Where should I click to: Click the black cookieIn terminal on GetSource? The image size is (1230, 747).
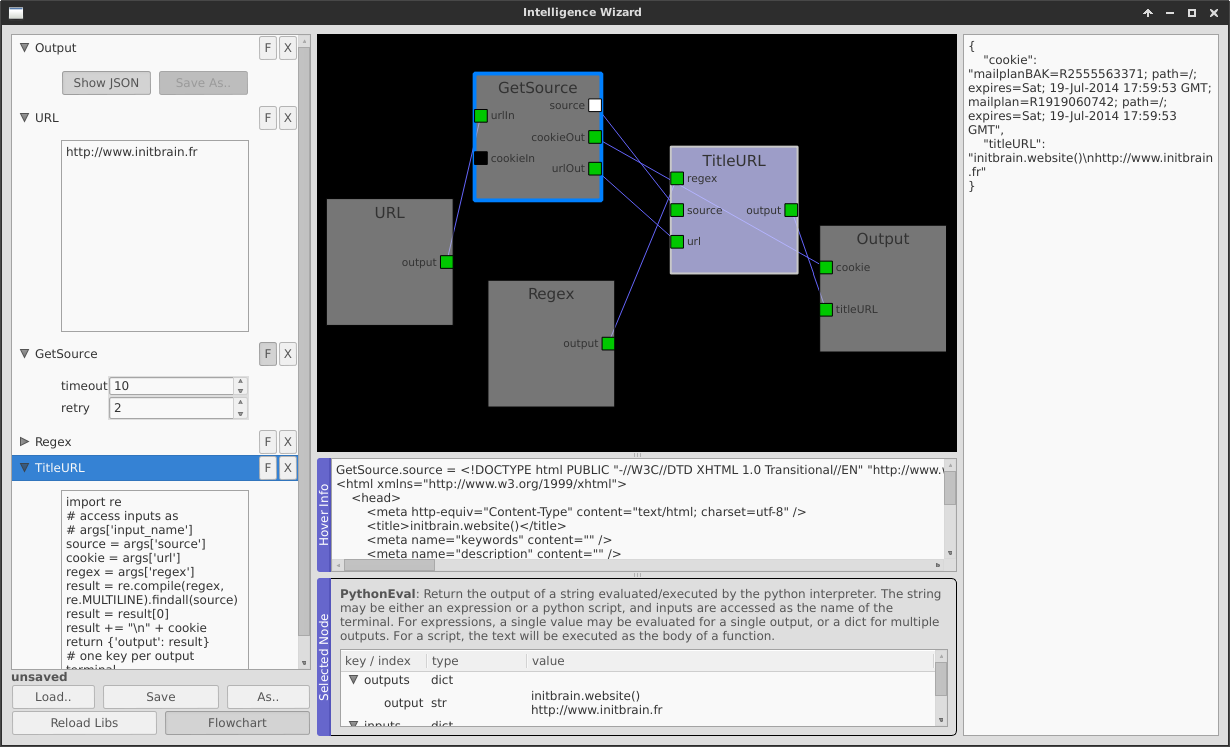481,158
